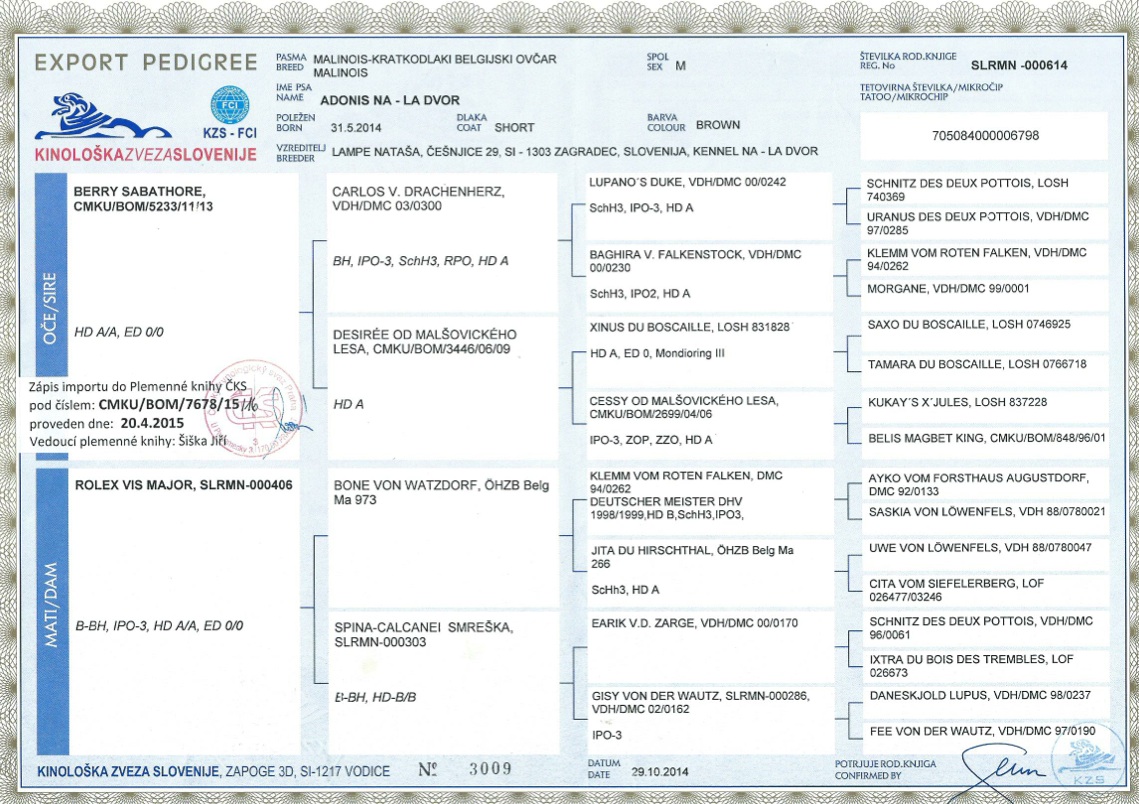Select DESIRÉE OD MALŠOVICKÉHO LESA entry
This screenshot has width=1139, height=804.
click(442, 388)
